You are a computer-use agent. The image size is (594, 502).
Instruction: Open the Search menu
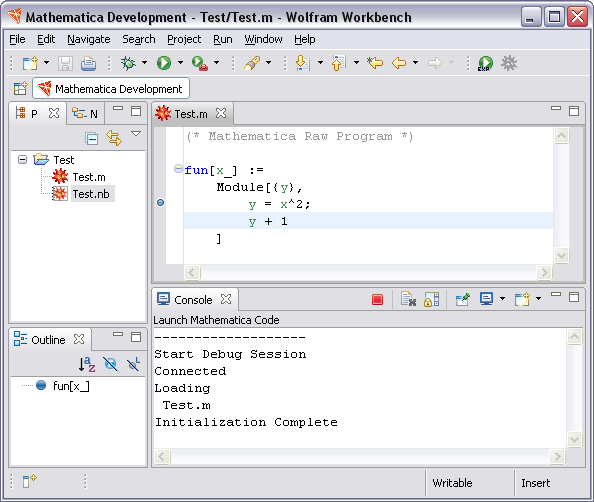click(139, 39)
